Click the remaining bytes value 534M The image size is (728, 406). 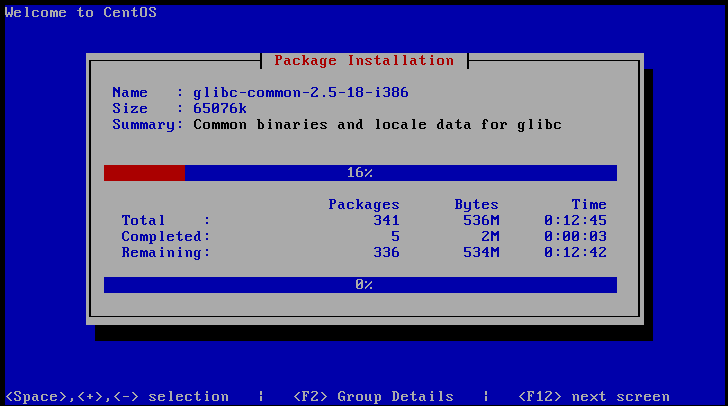(x=481, y=252)
